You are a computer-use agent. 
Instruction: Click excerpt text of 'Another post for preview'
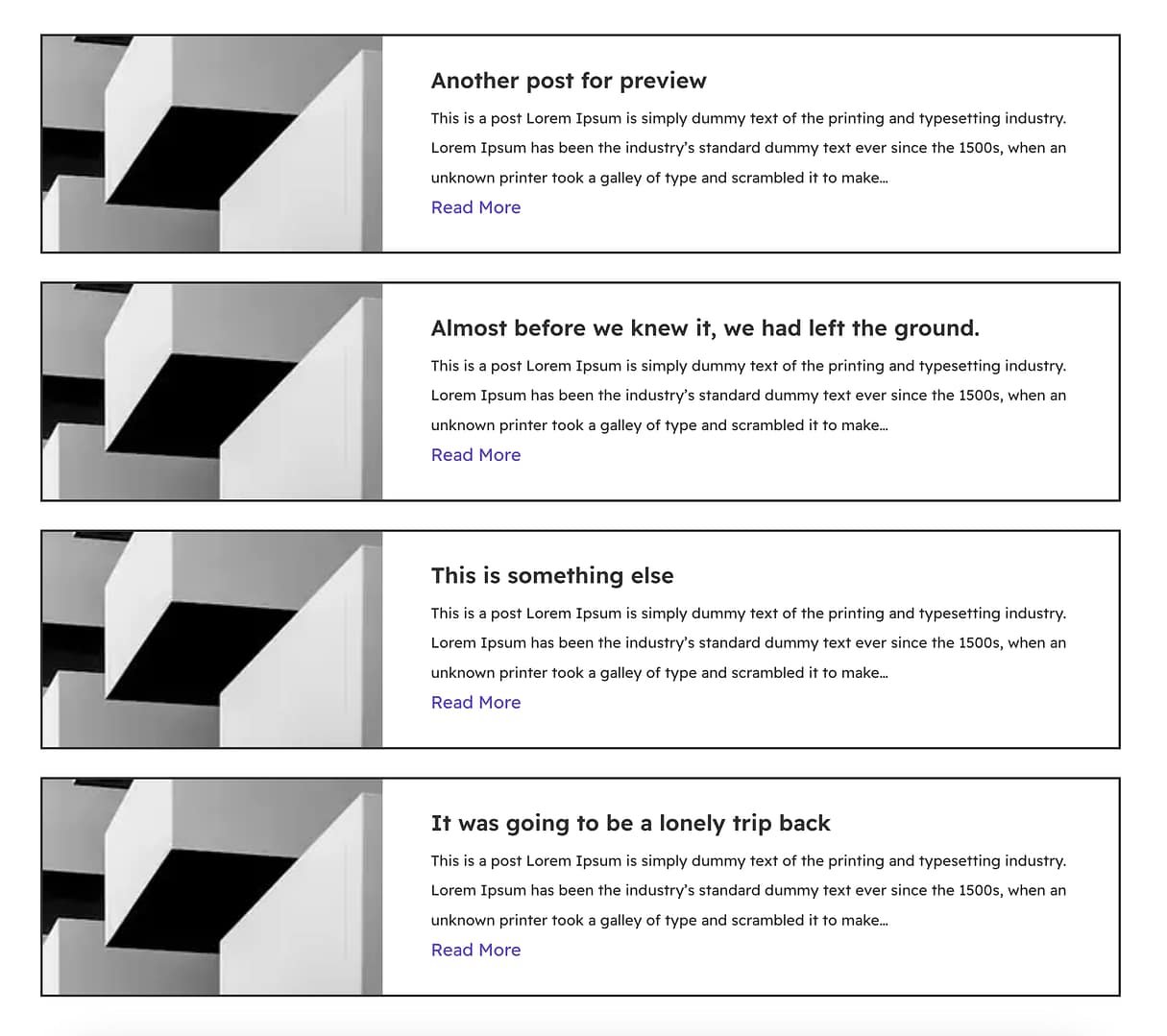[748, 148]
